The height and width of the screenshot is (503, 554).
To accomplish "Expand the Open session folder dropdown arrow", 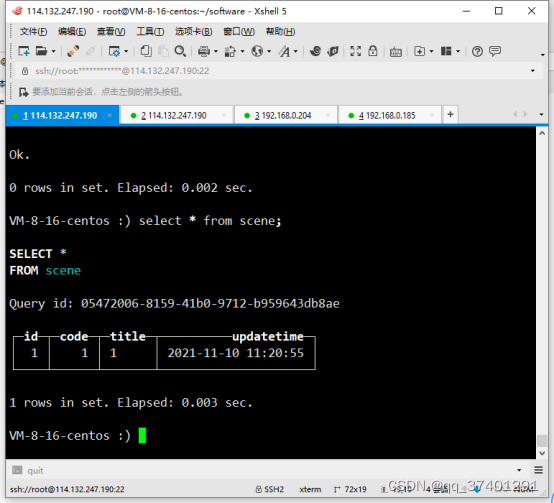I will click(x=54, y=52).
